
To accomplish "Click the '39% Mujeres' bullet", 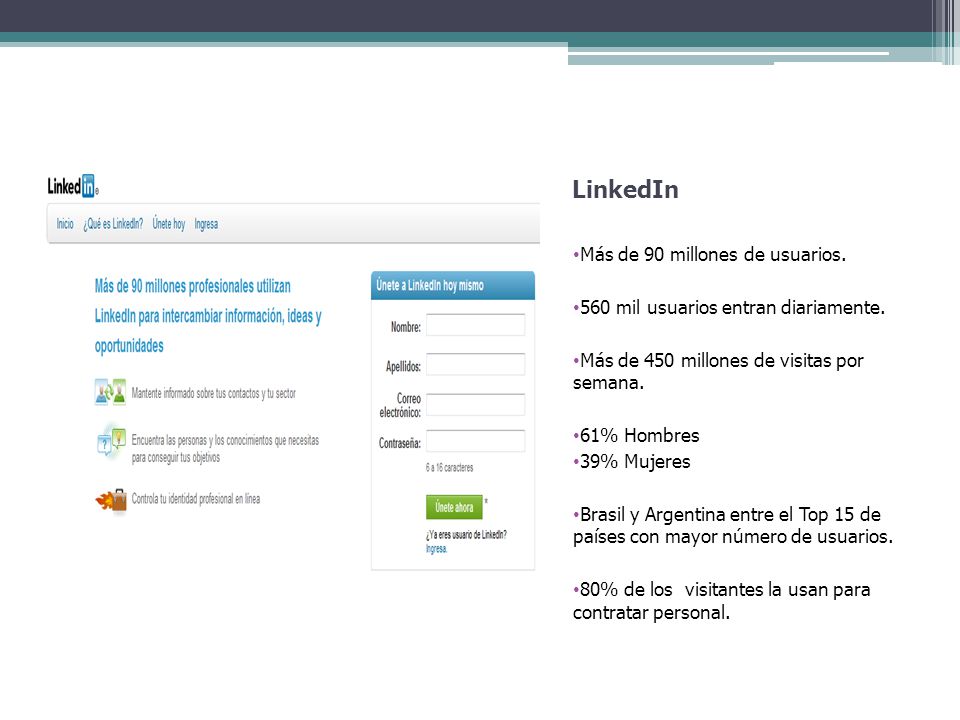I will click(x=632, y=462).
